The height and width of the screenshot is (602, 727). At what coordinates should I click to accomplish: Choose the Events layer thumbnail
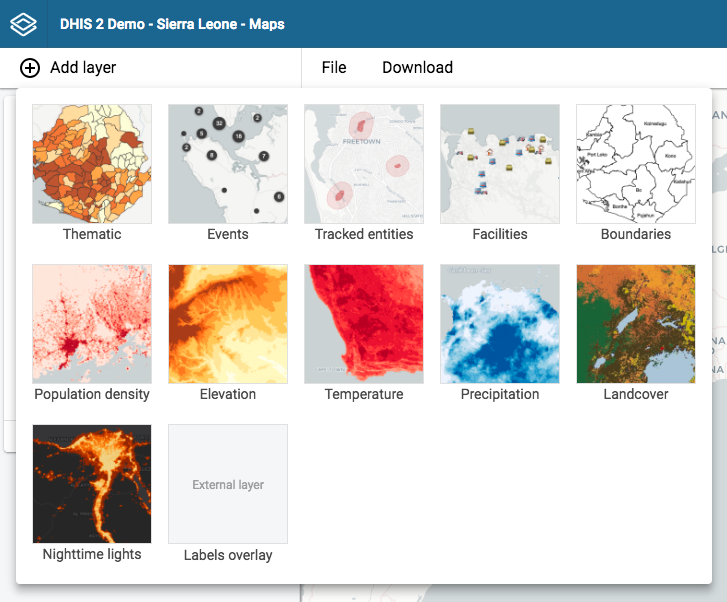point(228,164)
